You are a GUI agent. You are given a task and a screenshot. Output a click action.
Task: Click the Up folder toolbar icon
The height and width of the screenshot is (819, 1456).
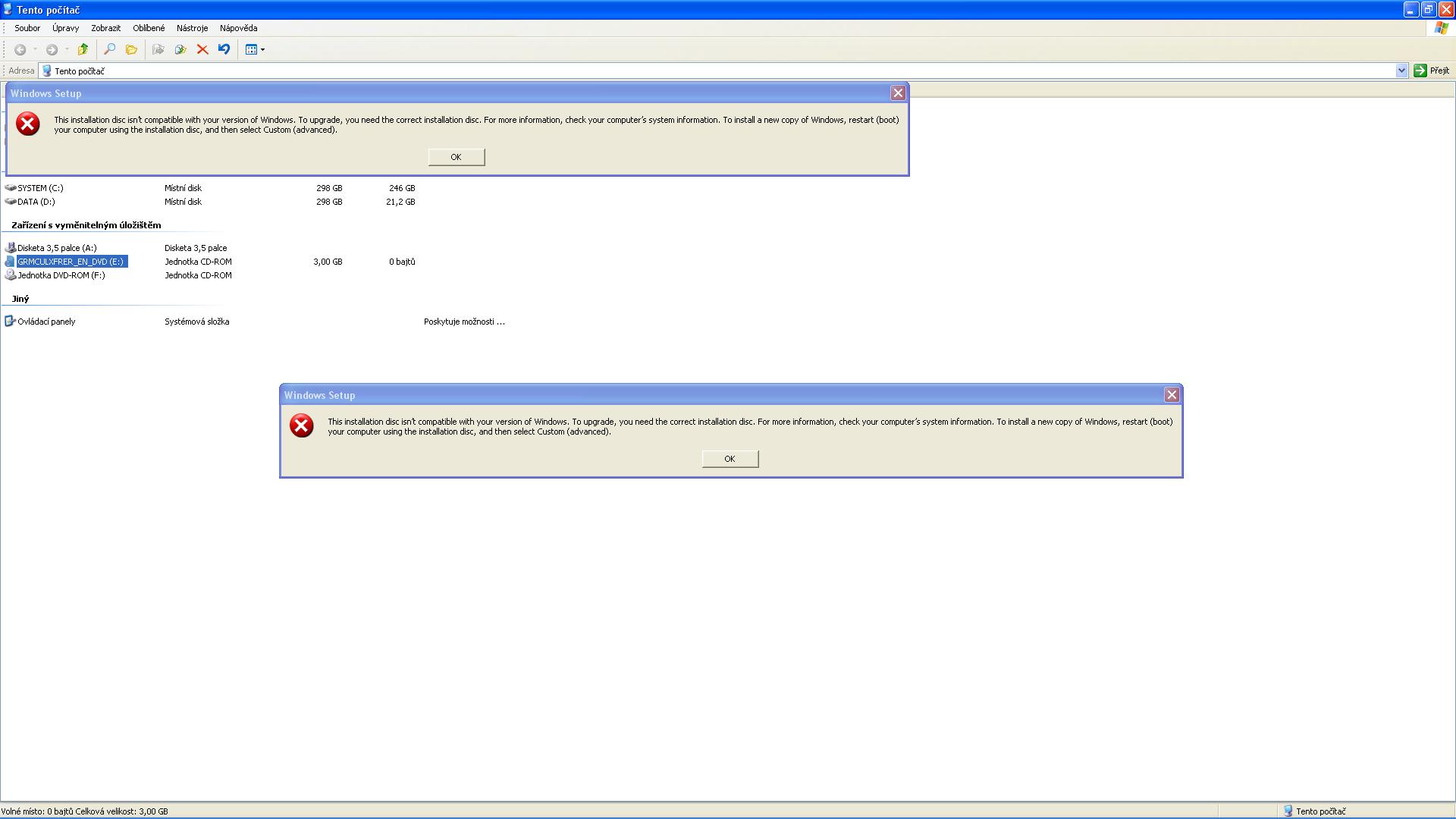(x=83, y=49)
